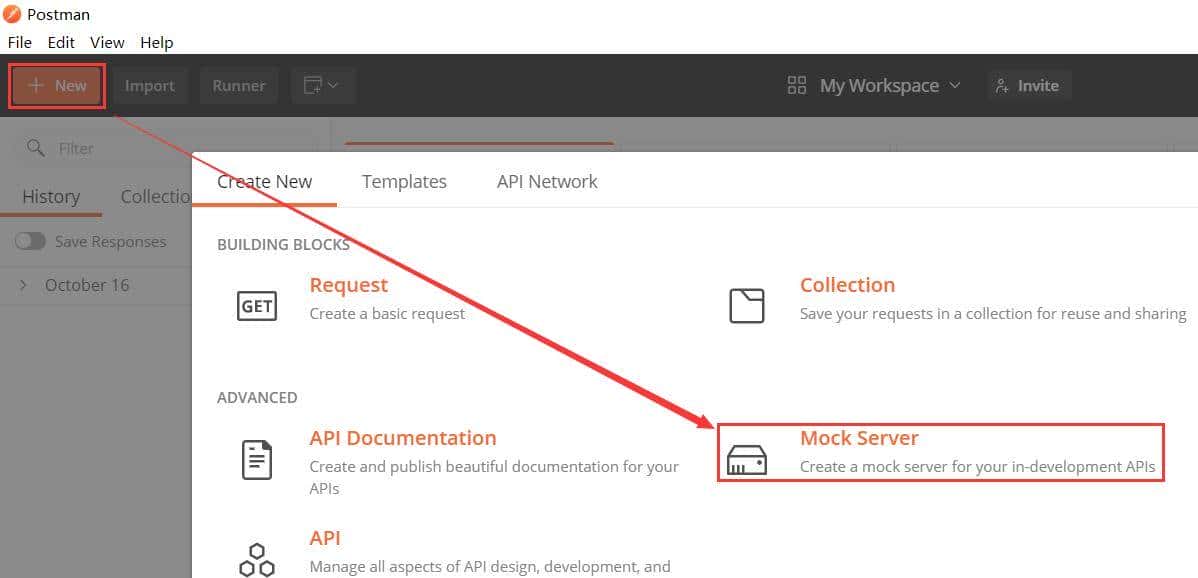The width and height of the screenshot is (1198, 578).
Task: Click the API Documentation description text
Action: [494, 477]
